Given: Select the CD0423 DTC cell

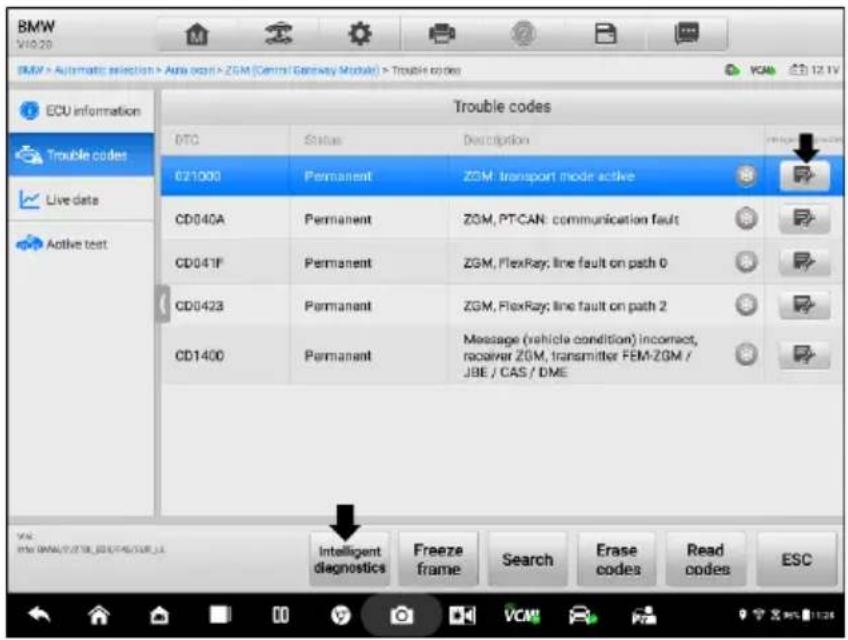Looking at the screenshot, I should click(x=225, y=306).
